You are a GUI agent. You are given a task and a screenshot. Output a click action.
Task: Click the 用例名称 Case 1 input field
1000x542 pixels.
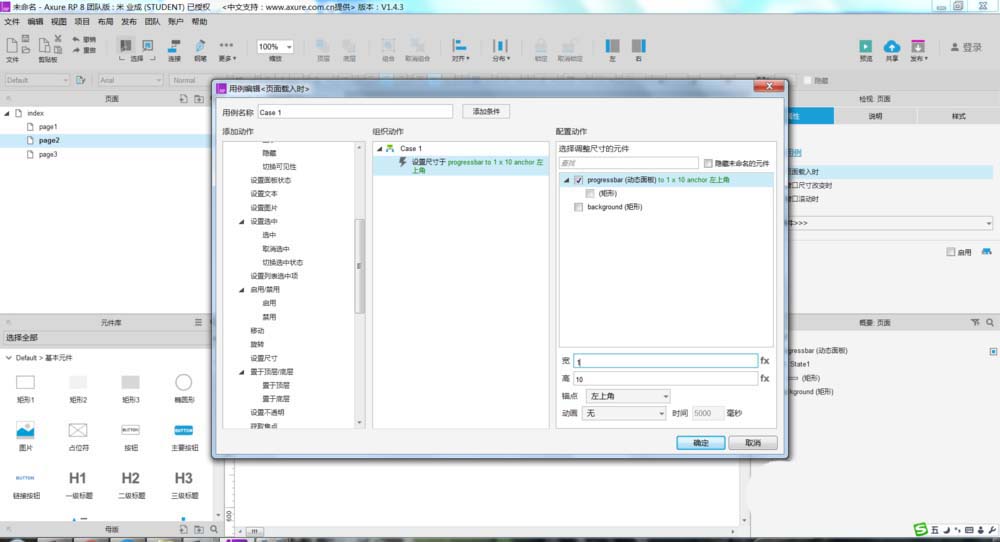[x=355, y=112]
